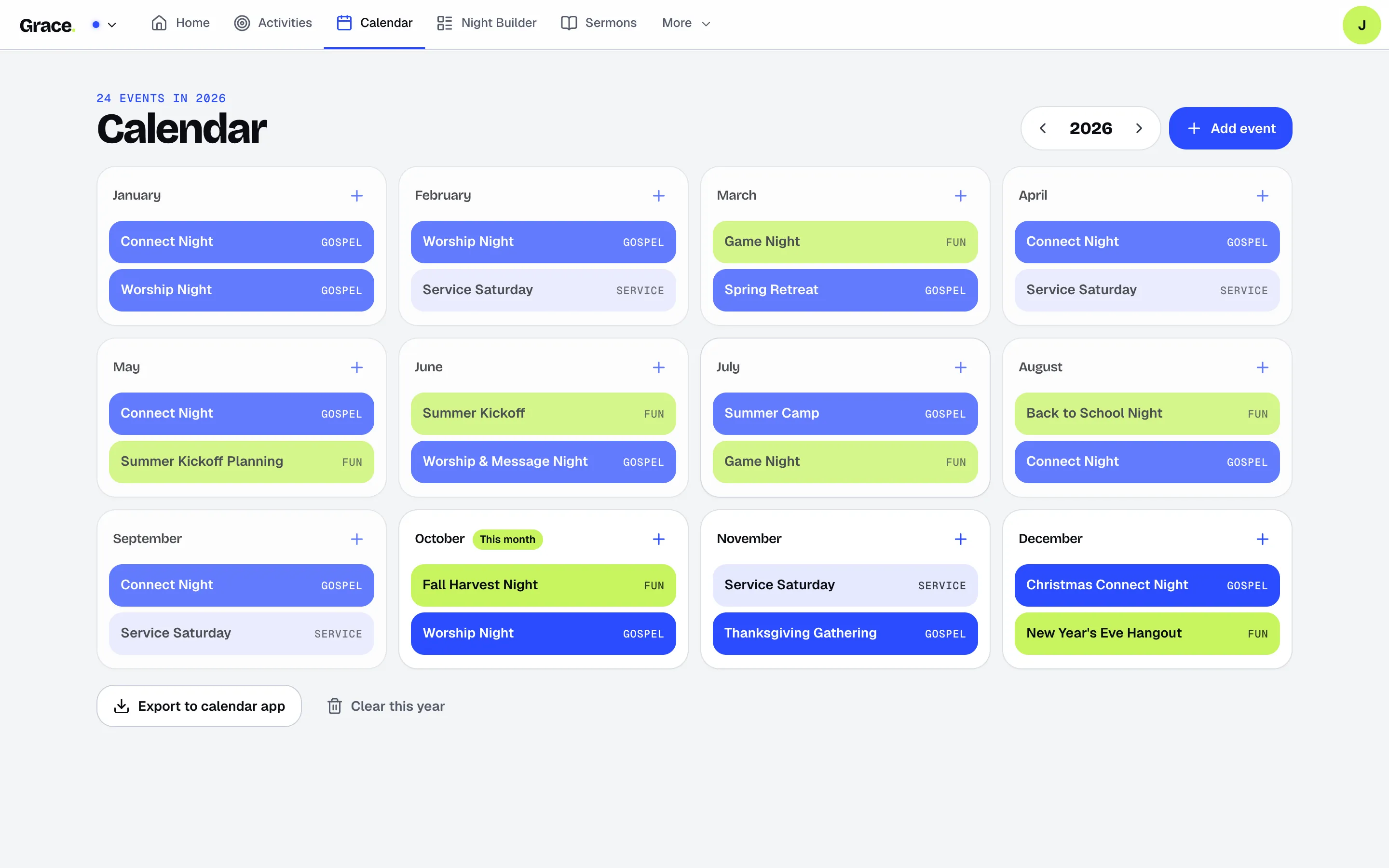1389x868 pixels.
Task: Open March's Spring Retreat event
Action: tap(845, 290)
